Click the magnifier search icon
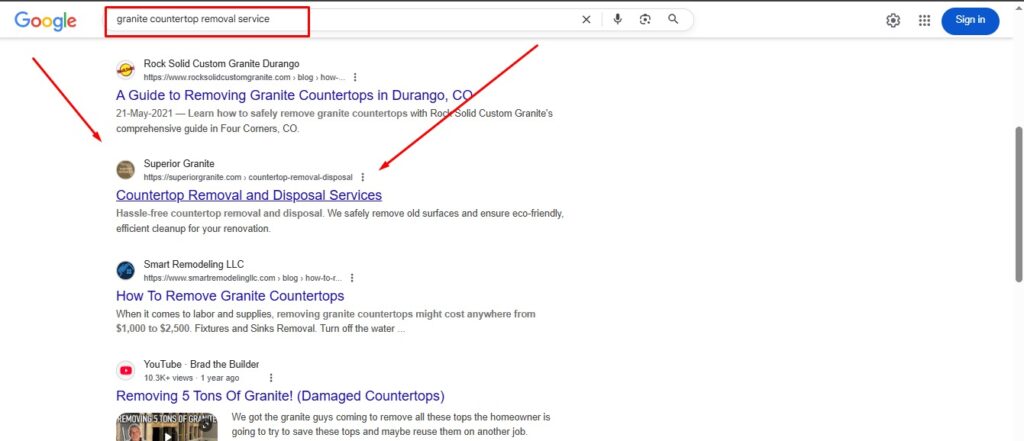 pos(673,20)
